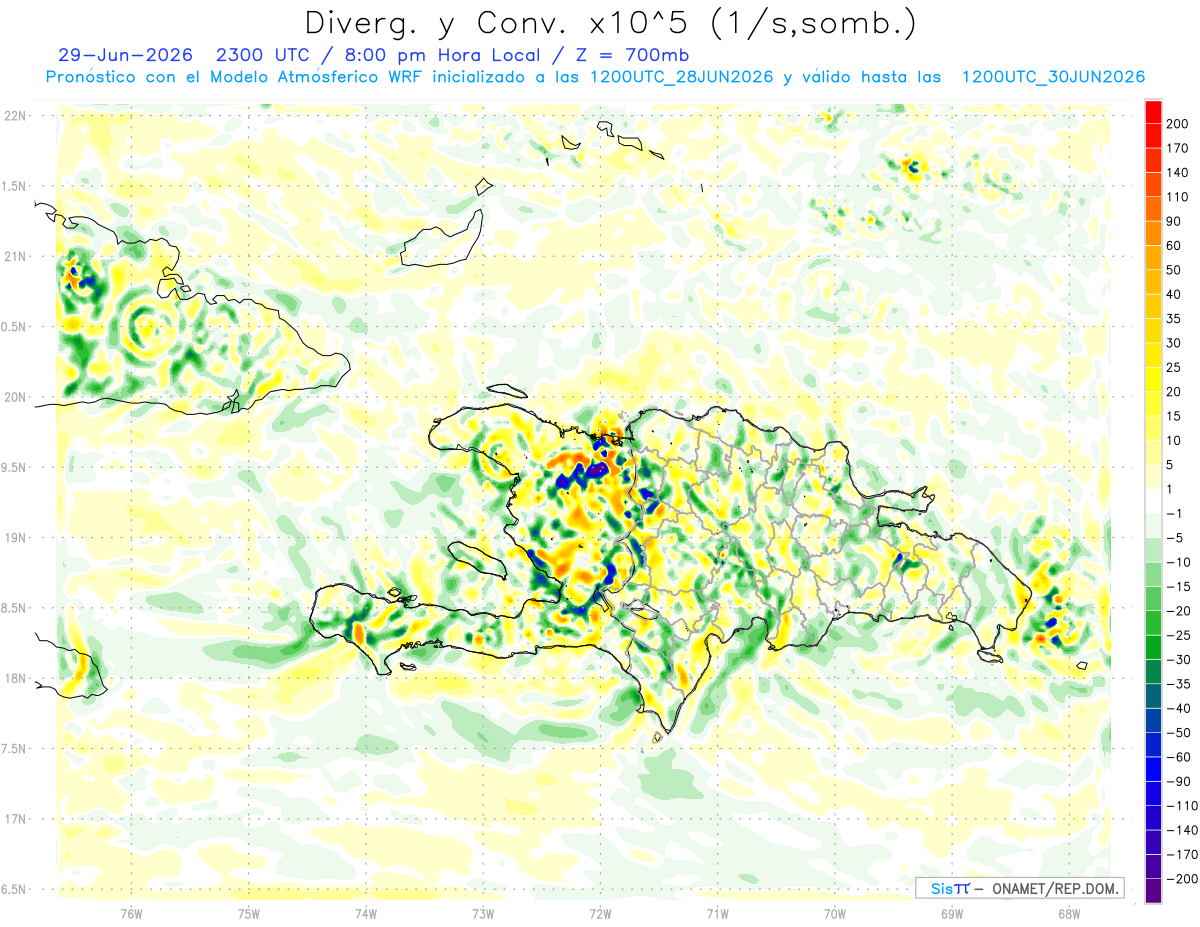The width and height of the screenshot is (1200, 927).
Task: Click the 140 value on the color scale
Action: [x=1179, y=173]
